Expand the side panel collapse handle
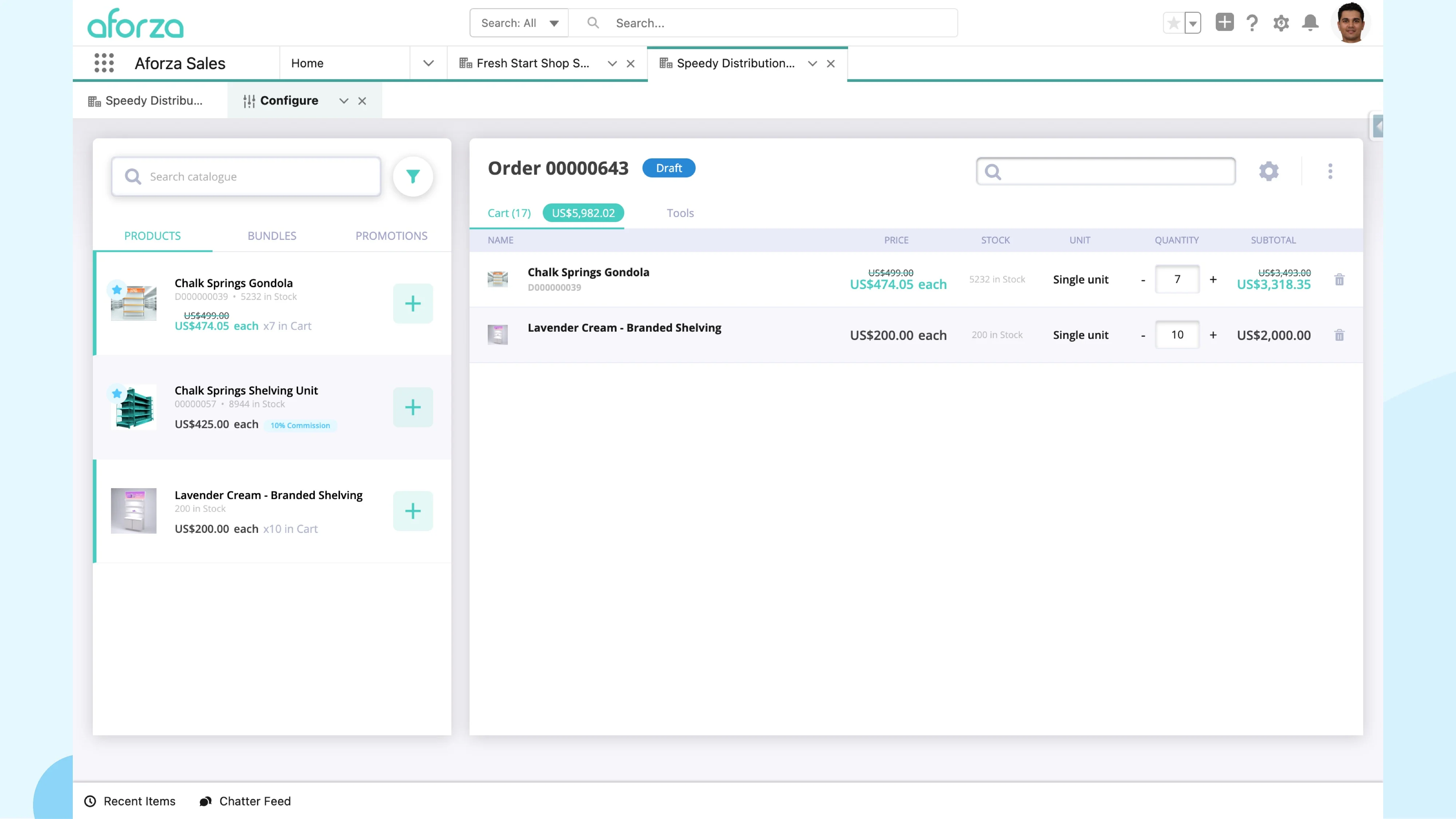The image size is (1456, 819). pyautogui.click(x=1378, y=127)
